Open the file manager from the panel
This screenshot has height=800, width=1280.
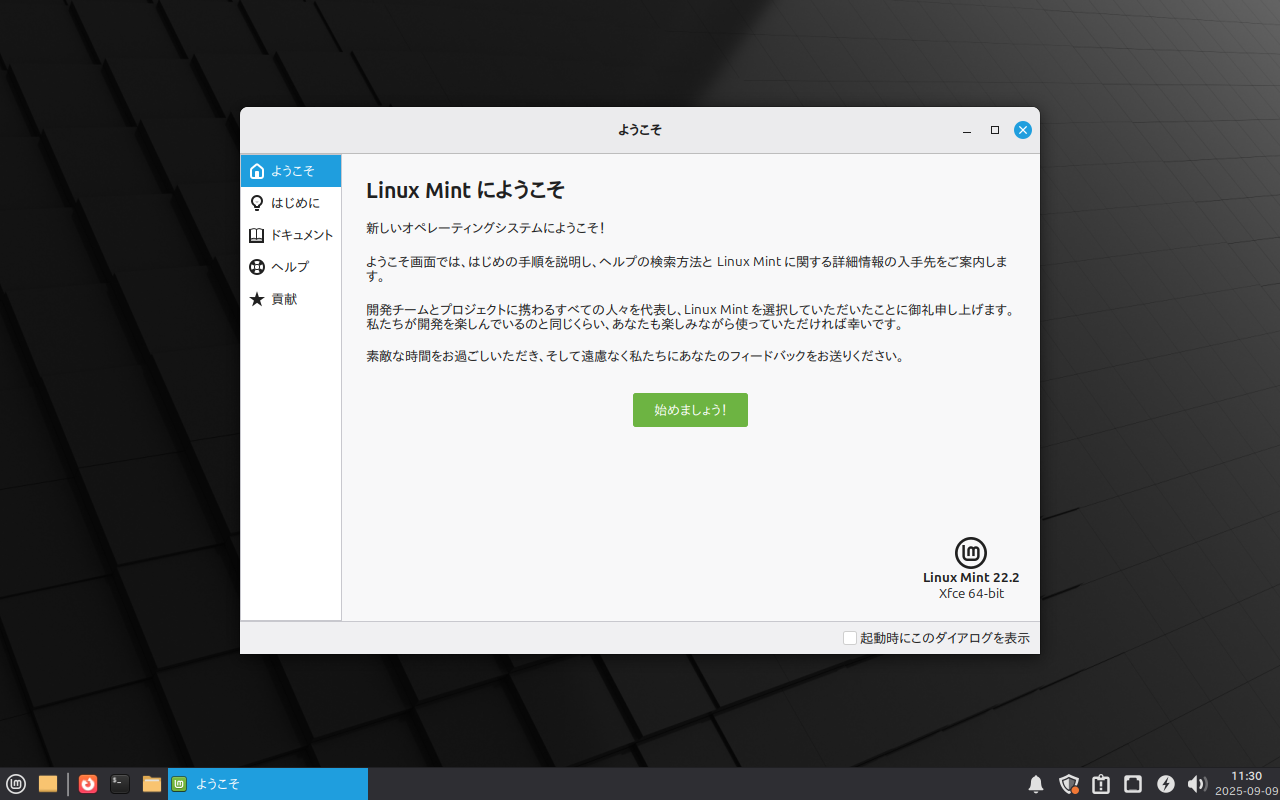[152, 784]
